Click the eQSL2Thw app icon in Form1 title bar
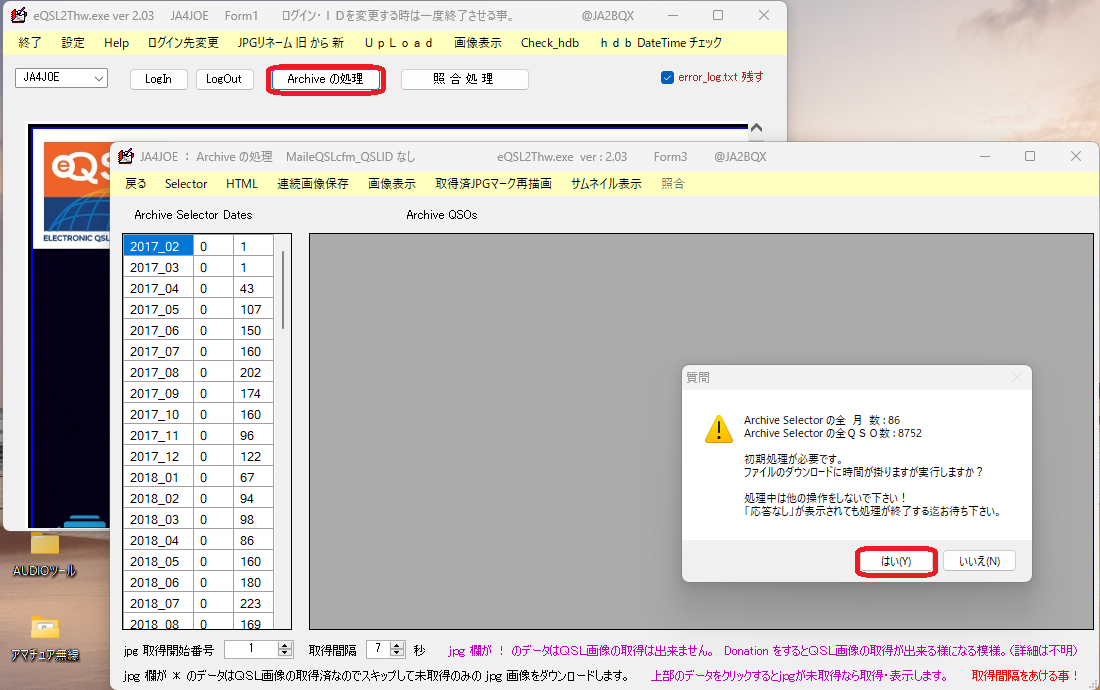The height and width of the screenshot is (690, 1100). tap(19, 15)
